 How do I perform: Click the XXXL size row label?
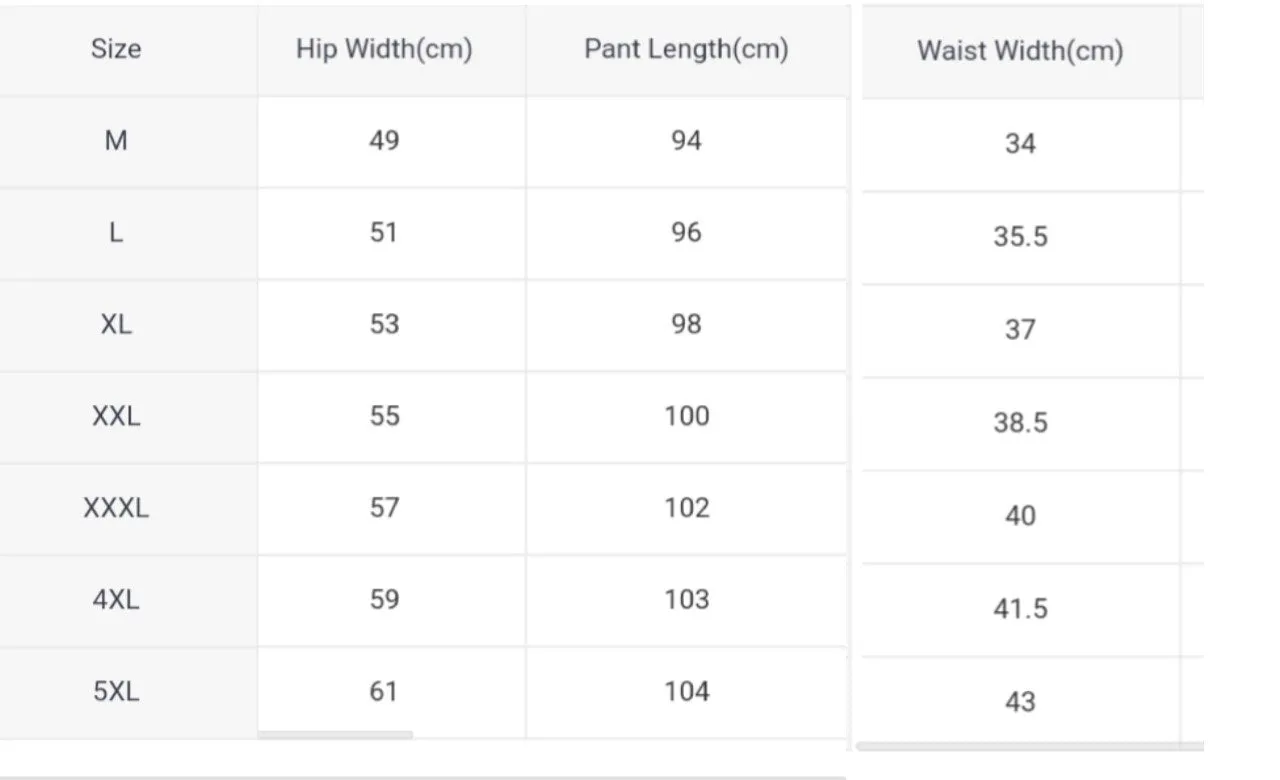tap(116, 509)
